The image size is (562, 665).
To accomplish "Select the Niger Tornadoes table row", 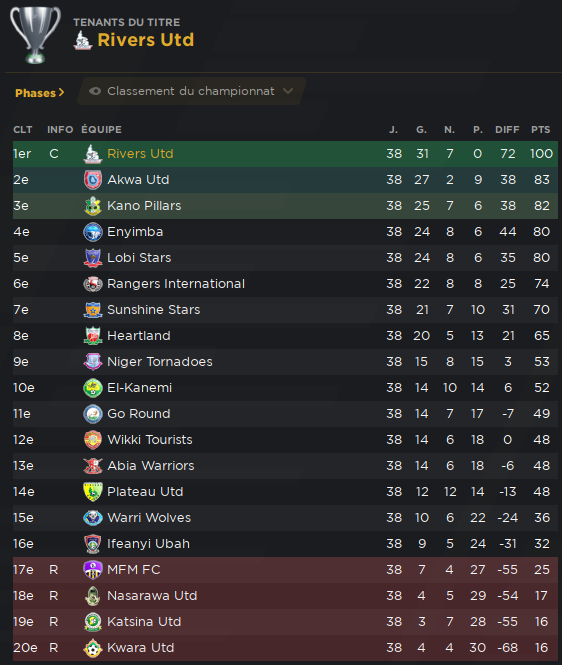I will (x=285, y=362).
